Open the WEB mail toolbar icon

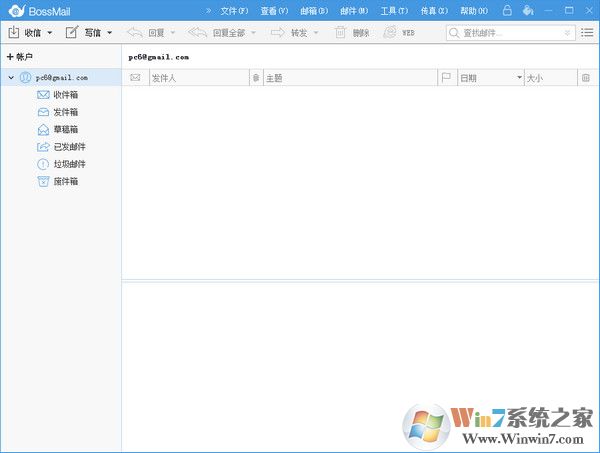(x=390, y=33)
